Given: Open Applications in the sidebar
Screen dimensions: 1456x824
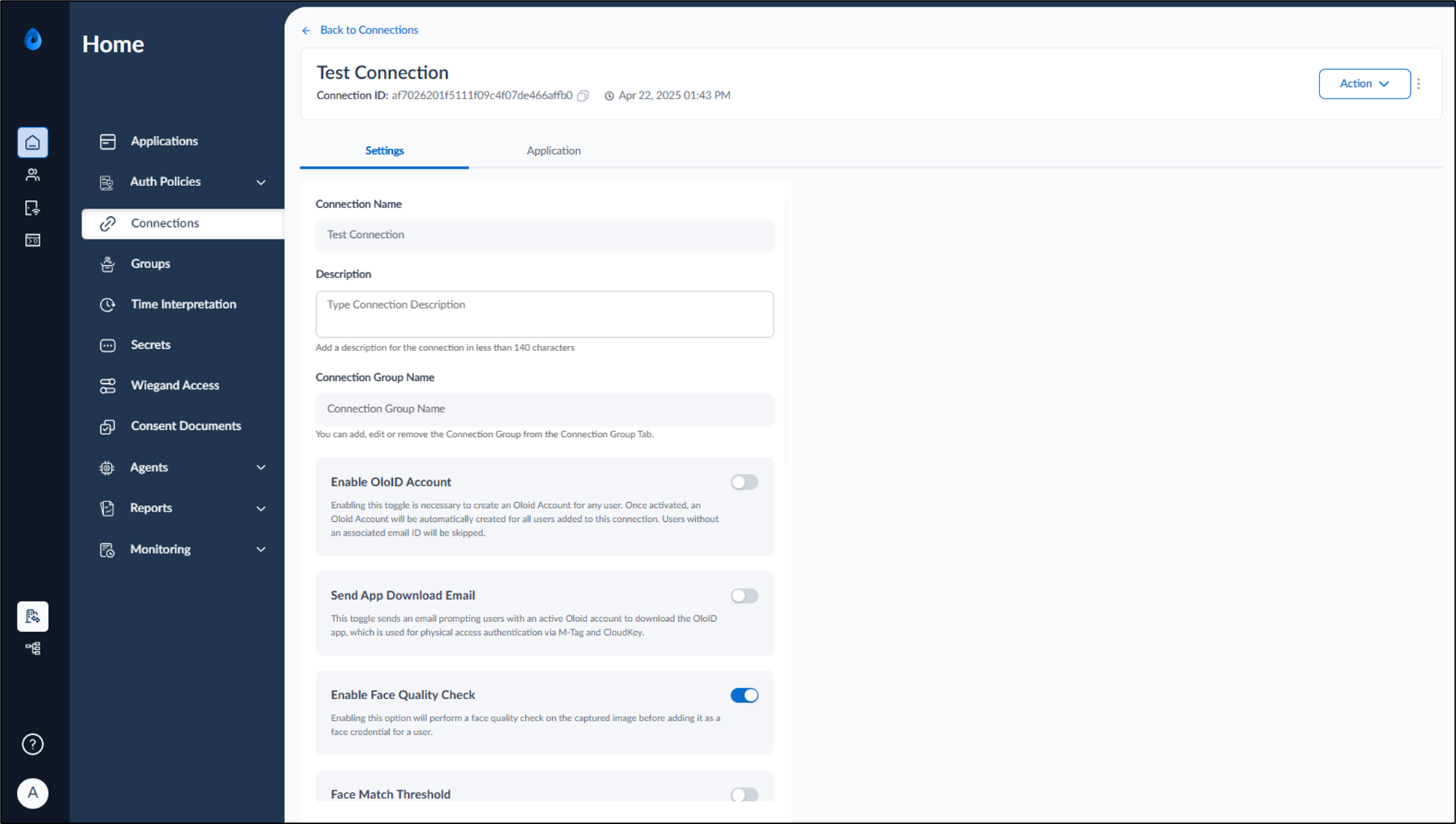Looking at the screenshot, I should [x=183, y=142].
